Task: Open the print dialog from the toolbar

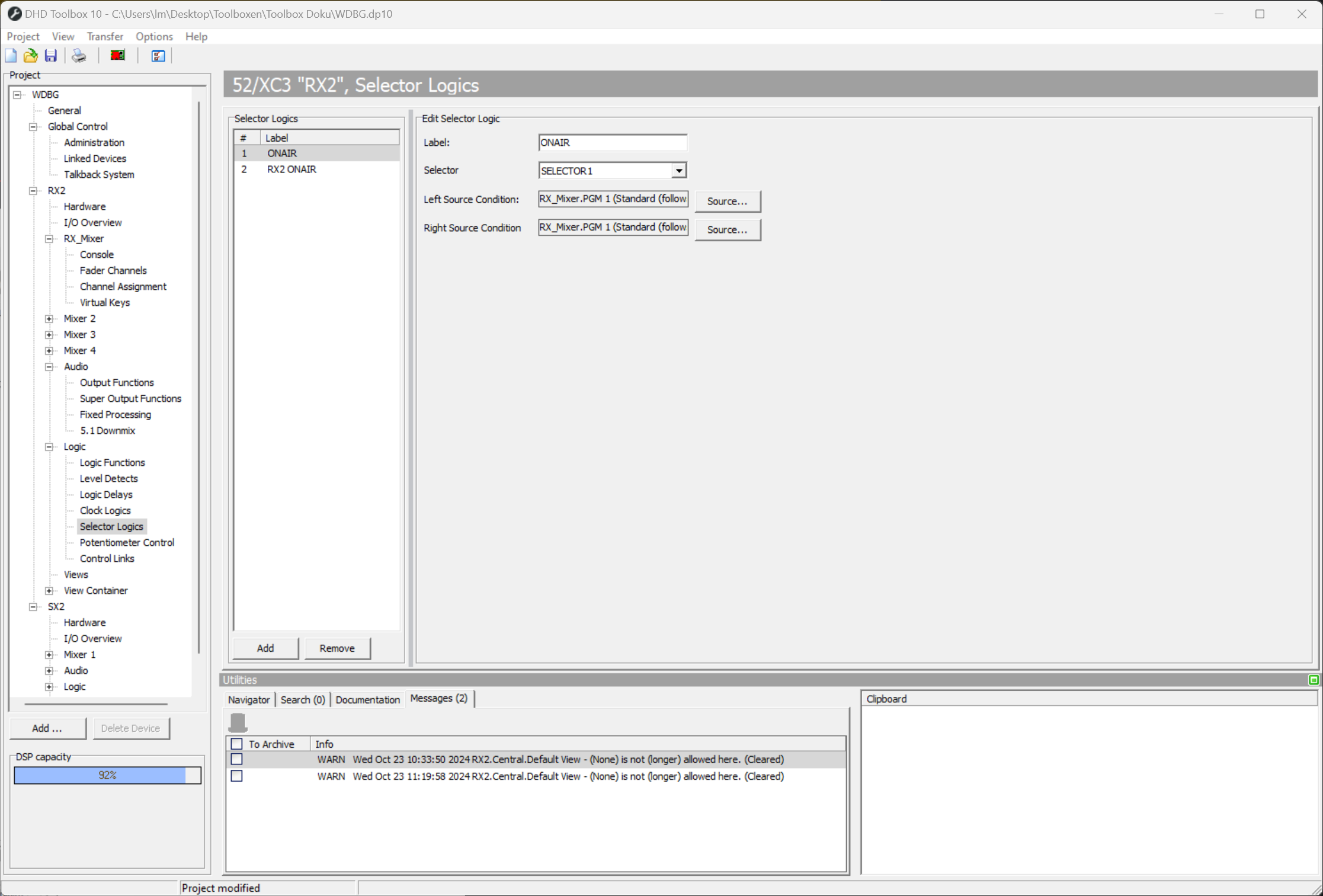Action: coord(78,55)
